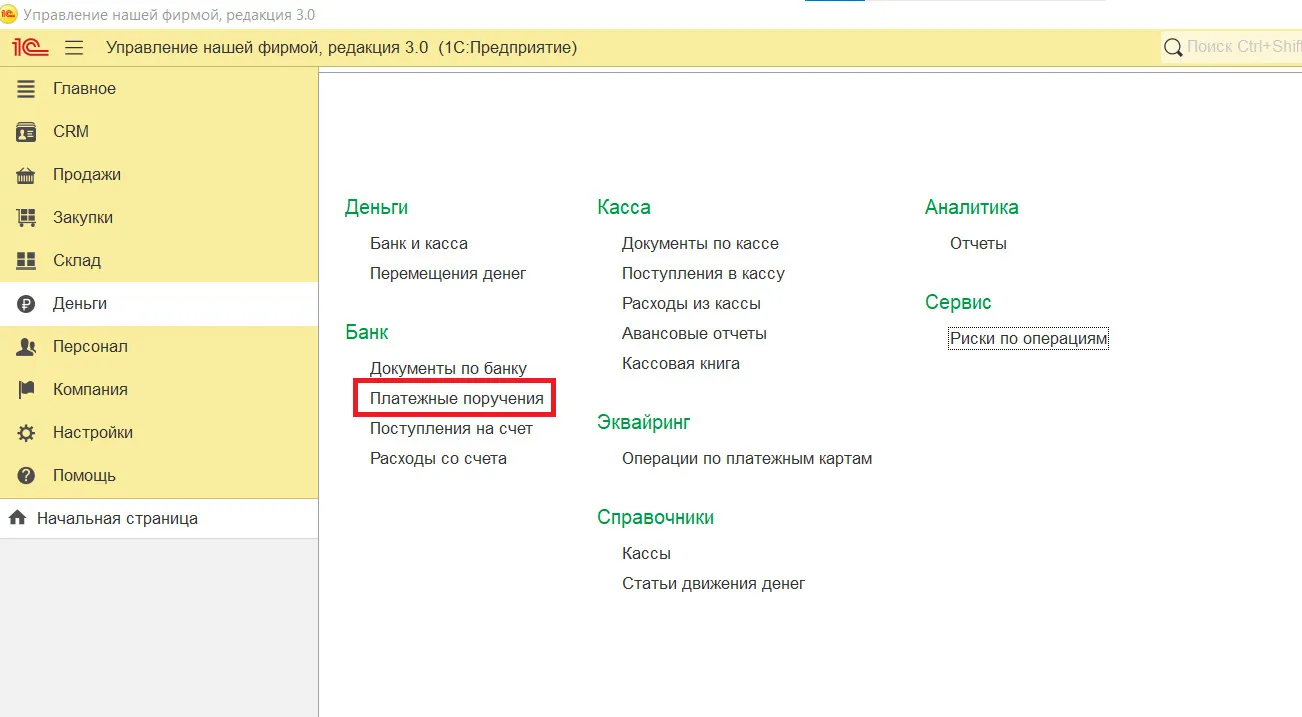Click the CRM contact card icon
Image resolution: width=1302 pixels, height=717 pixels.
click(27, 132)
